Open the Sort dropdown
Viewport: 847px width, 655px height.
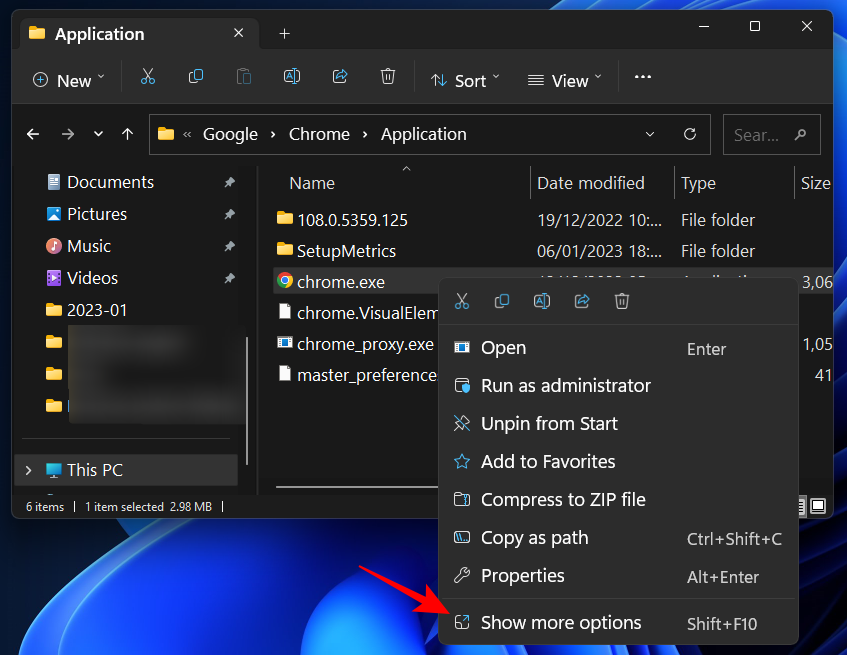pyautogui.click(x=464, y=80)
